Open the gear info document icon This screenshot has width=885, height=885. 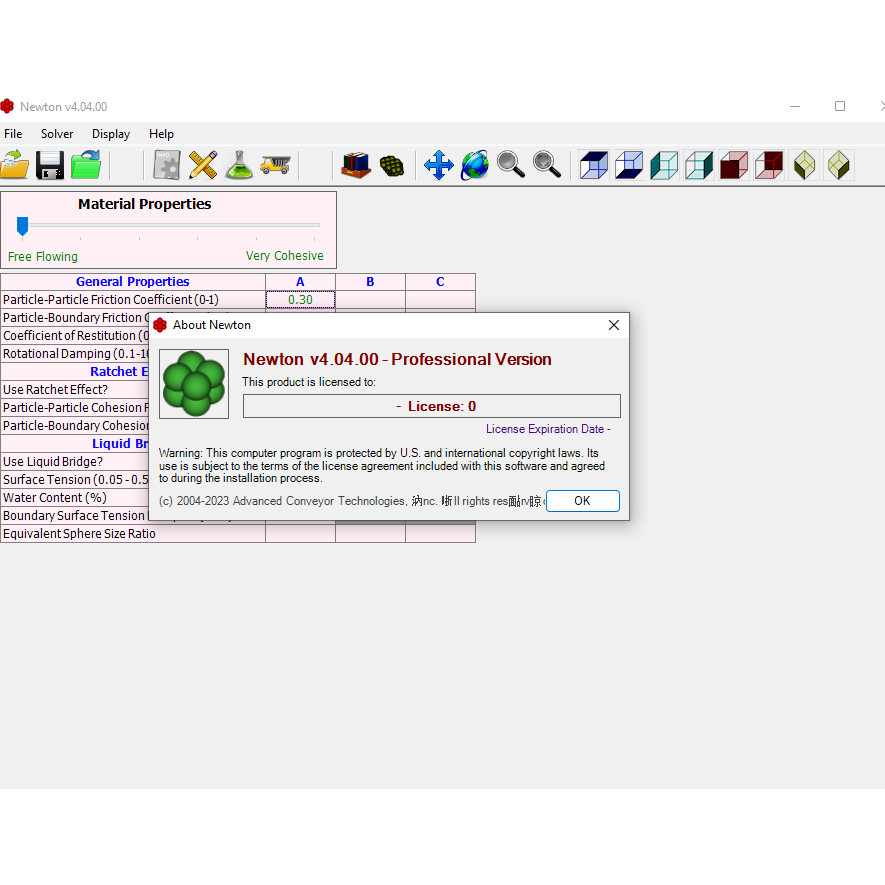coord(167,165)
